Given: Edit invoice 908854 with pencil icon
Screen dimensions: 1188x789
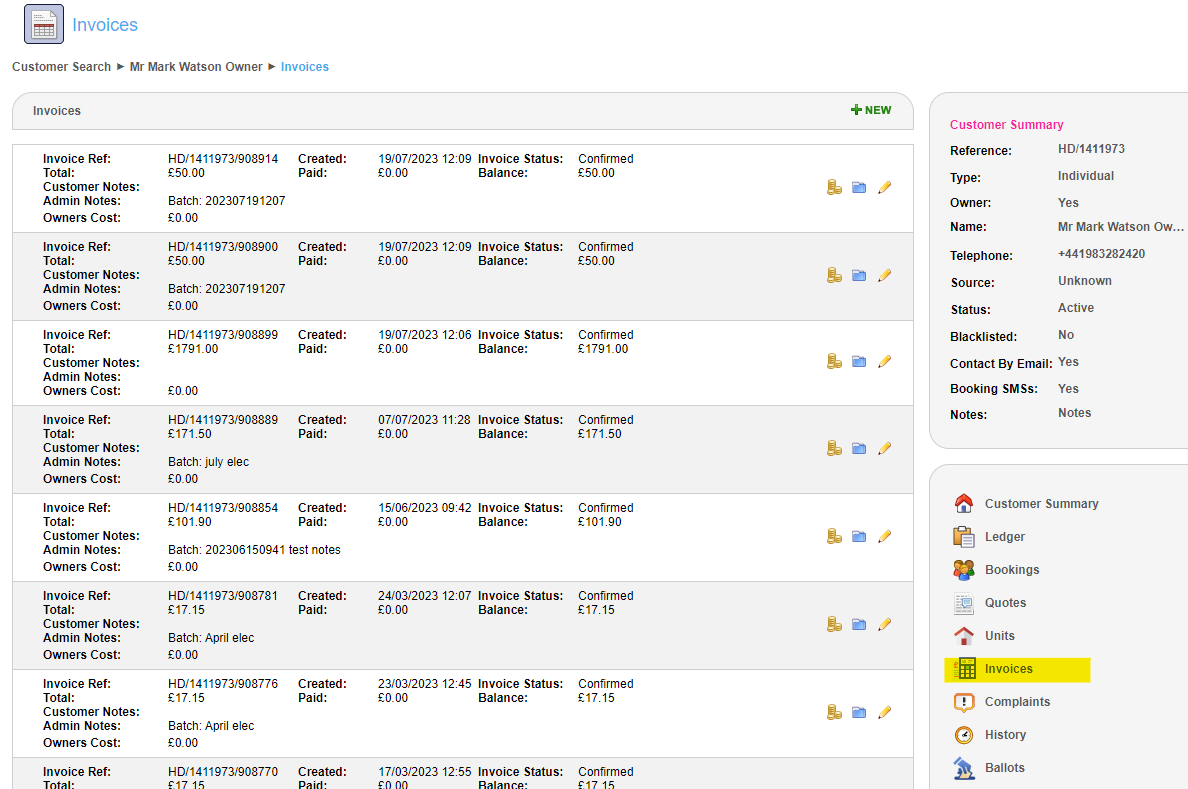Looking at the screenshot, I should point(884,536).
